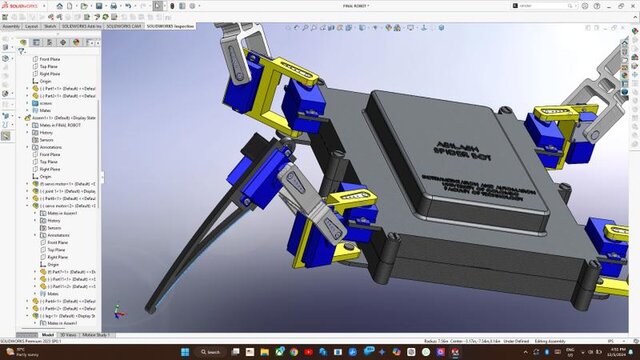The image size is (640, 360).
Task: Open Edit Appearance color ball in heads-up toolbar
Action: 388,28
